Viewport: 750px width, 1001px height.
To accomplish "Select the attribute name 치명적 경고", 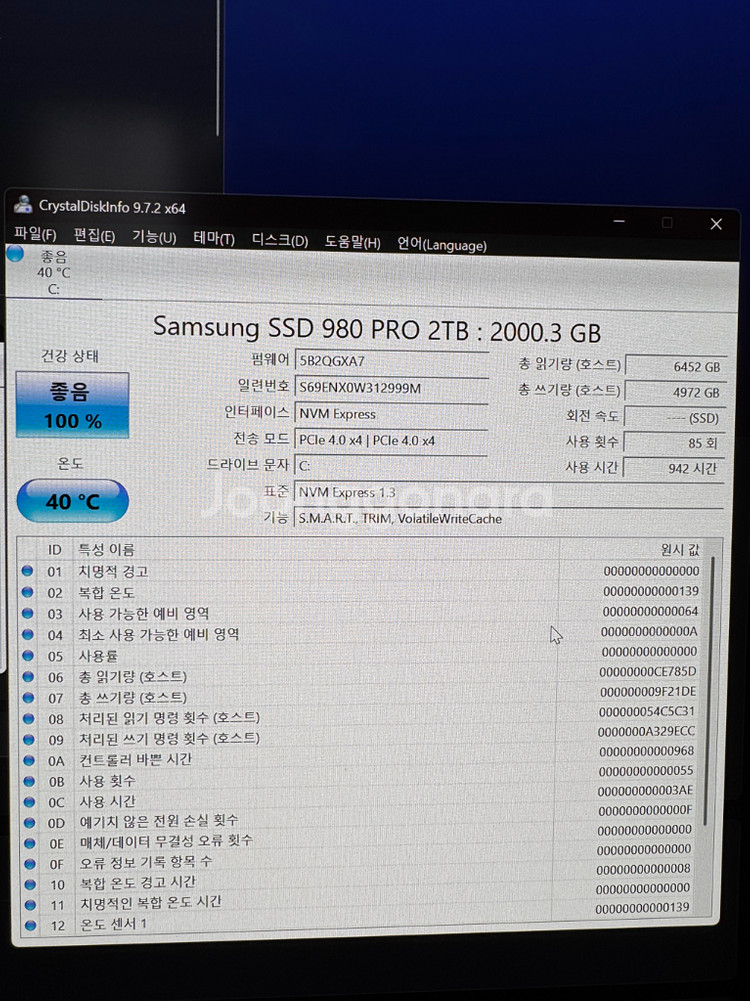I will click(x=113, y=571).
